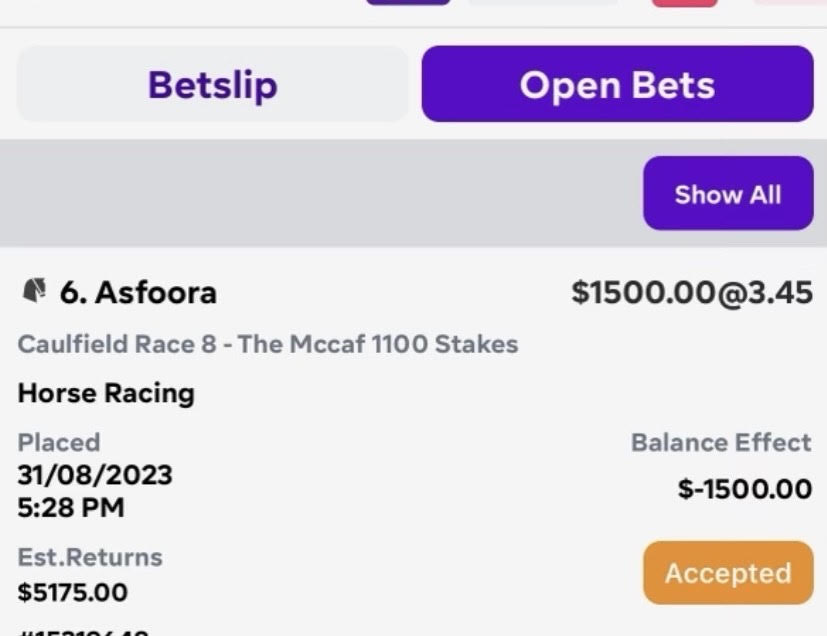Click the partially visible bet reference number
The height and width of the screenshot is (636, 827).
coord(83,632)
